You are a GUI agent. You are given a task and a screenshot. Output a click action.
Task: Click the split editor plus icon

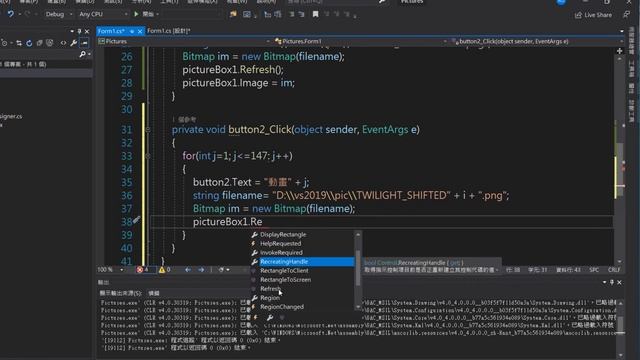619,51
